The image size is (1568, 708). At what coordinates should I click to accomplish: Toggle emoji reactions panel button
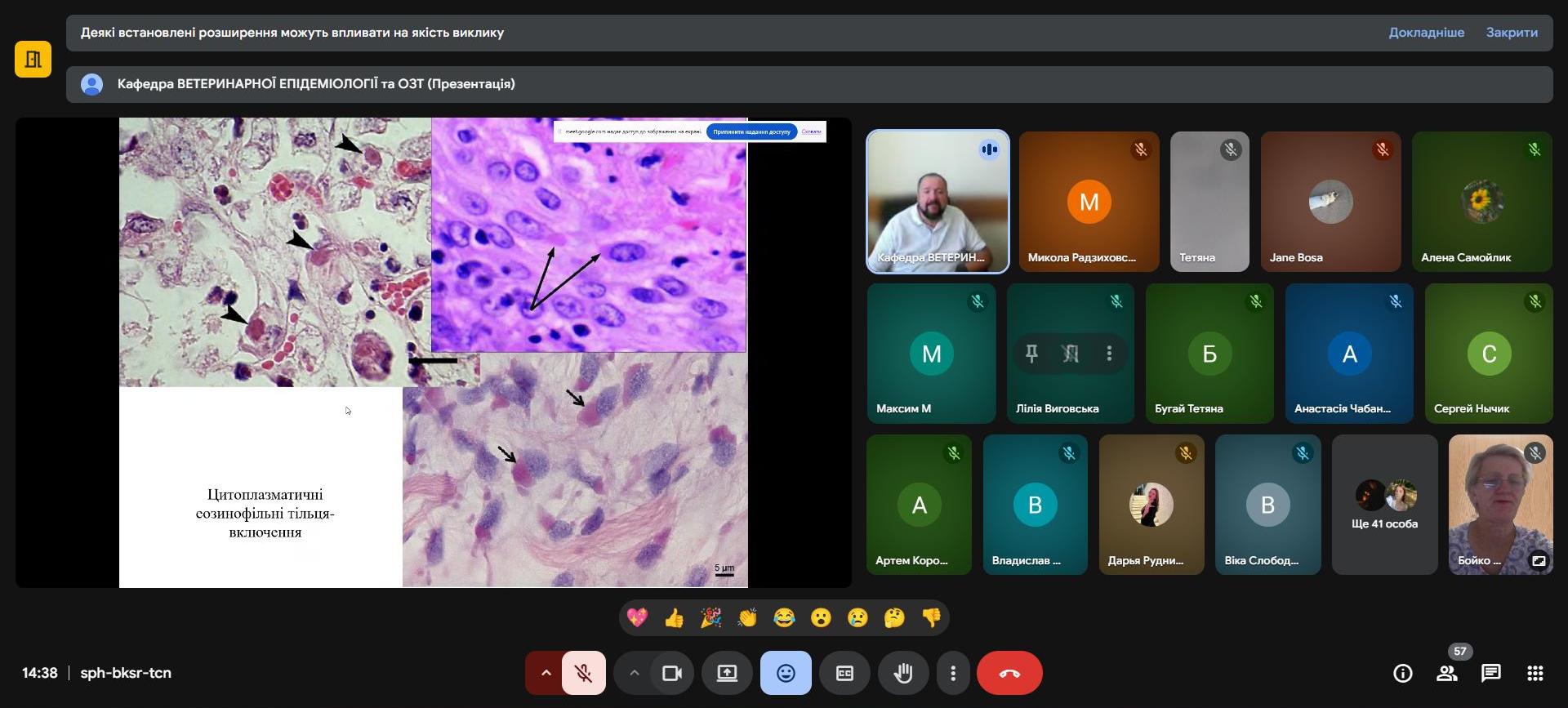tap(785, 673)
